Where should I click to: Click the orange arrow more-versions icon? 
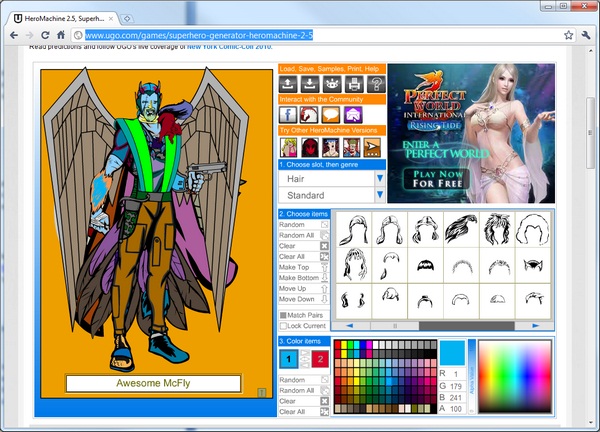[372, 147]
